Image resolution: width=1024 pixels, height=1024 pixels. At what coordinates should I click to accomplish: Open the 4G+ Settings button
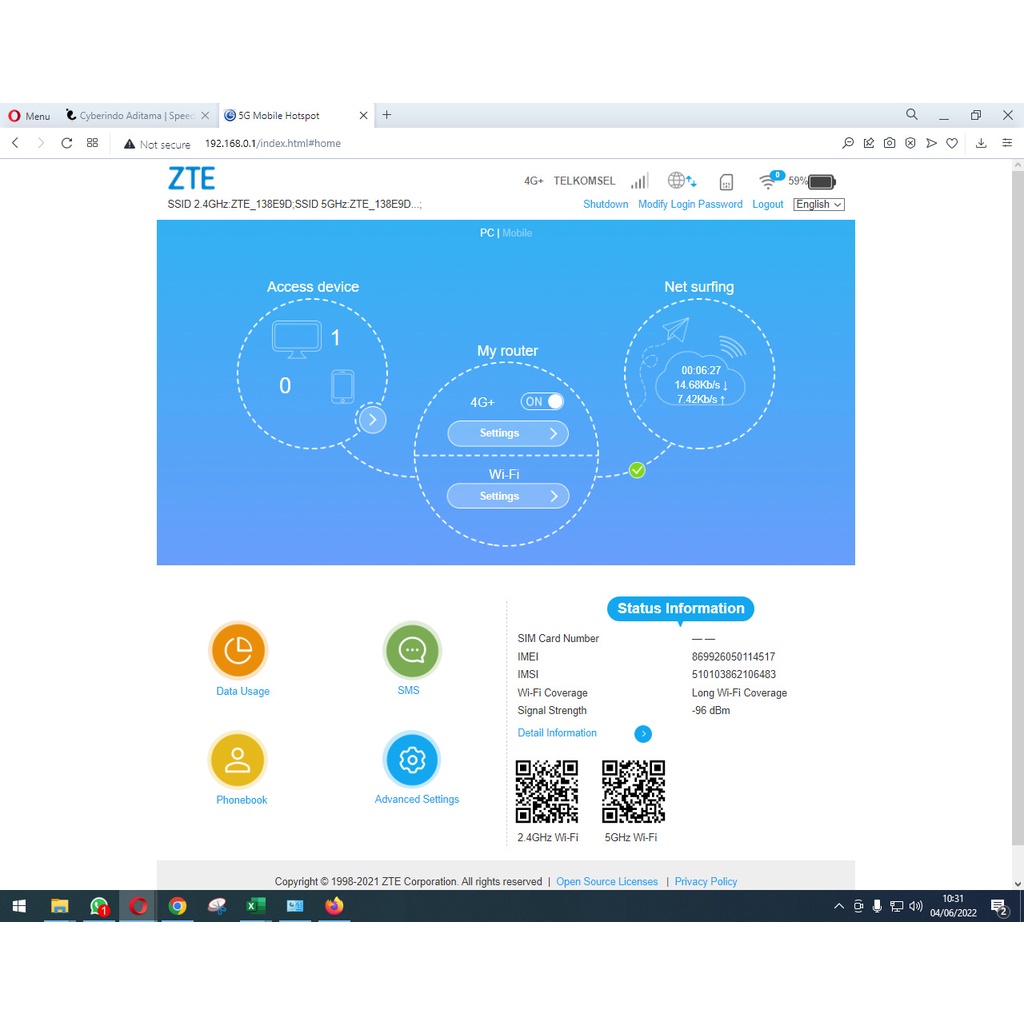tap(508, 434)
